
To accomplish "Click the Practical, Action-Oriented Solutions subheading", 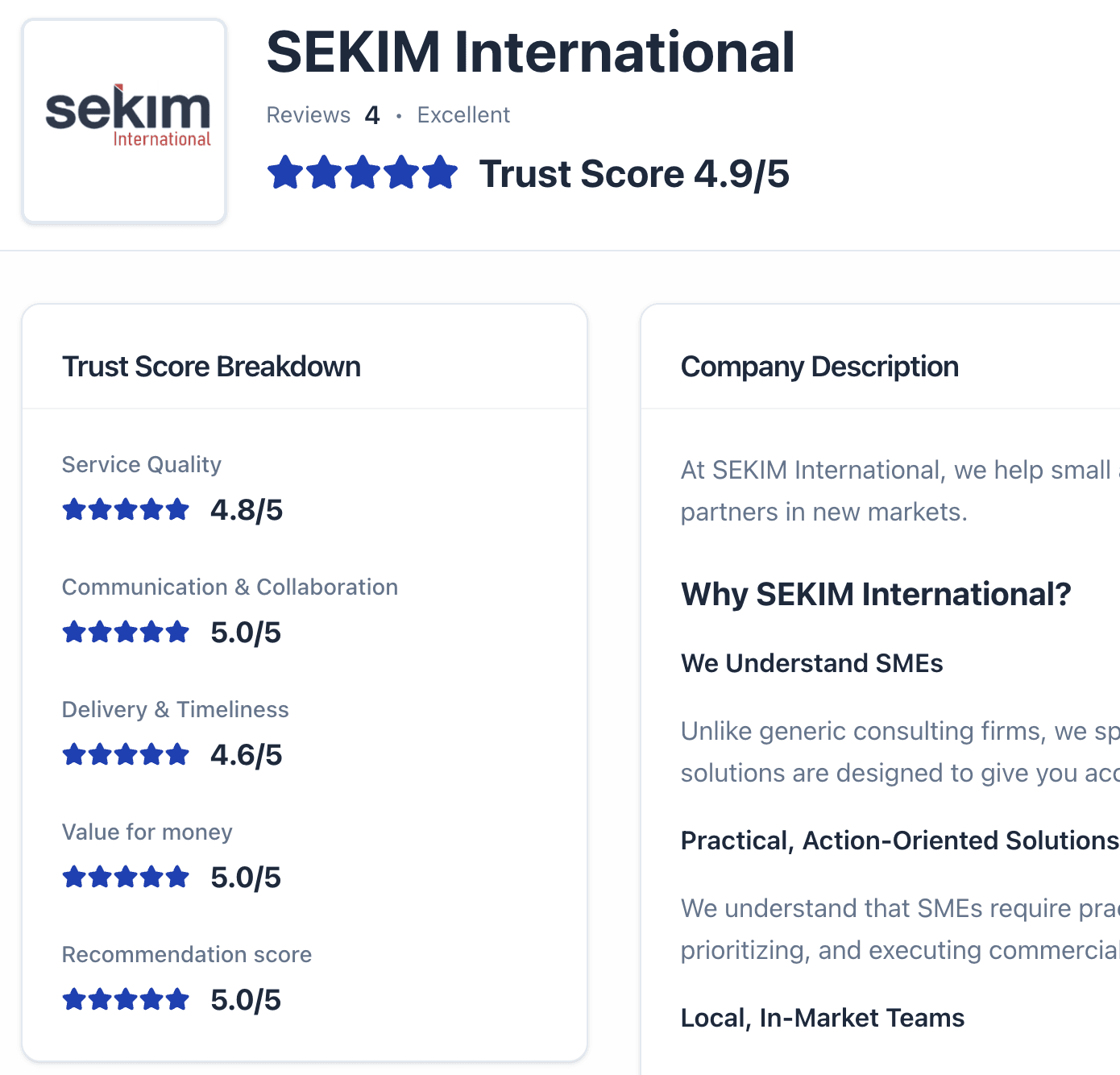I will point(899,840).
